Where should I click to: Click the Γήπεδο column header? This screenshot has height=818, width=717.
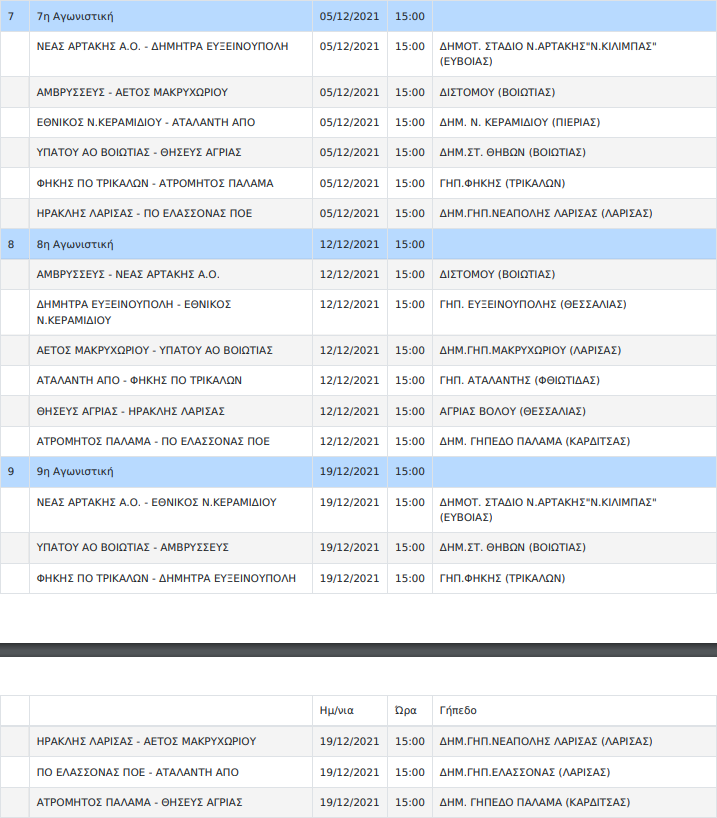pyautogui.click(x=458, y=711)
